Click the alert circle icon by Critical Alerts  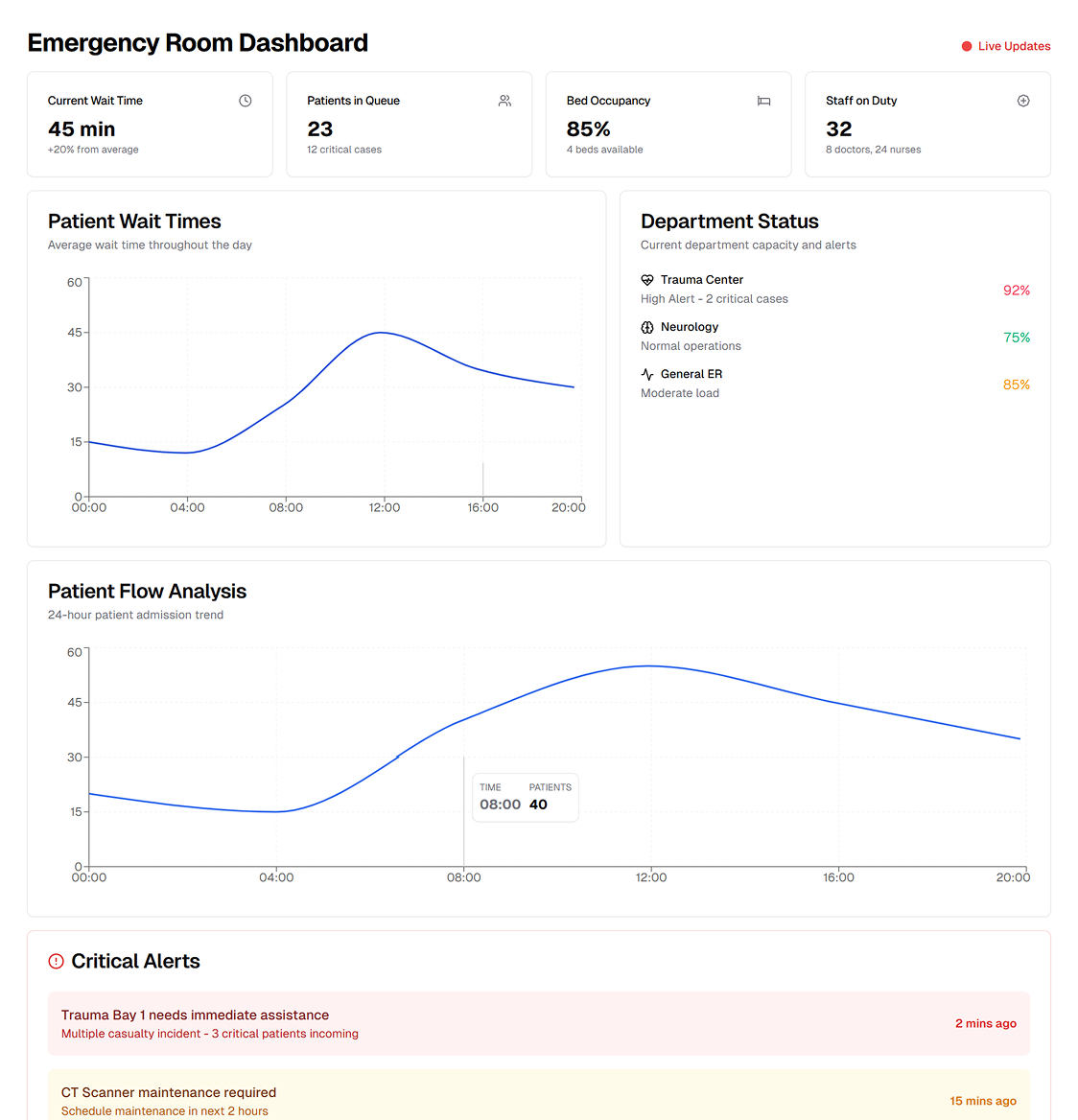click(57, 962)
